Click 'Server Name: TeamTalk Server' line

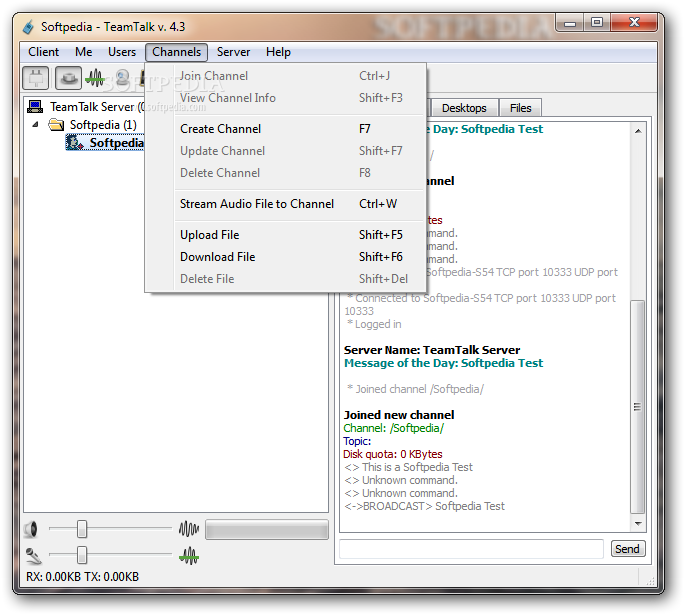coord(432,350)
